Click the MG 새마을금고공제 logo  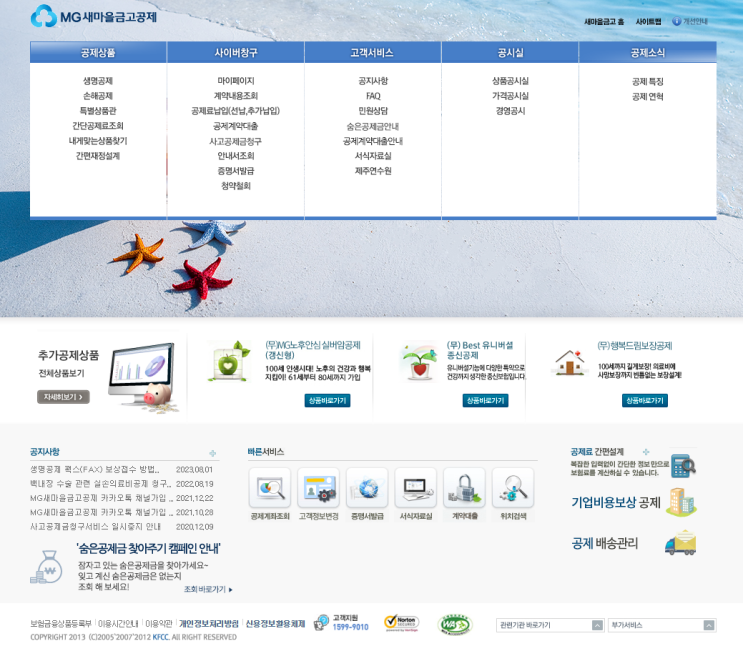point(94,17)
